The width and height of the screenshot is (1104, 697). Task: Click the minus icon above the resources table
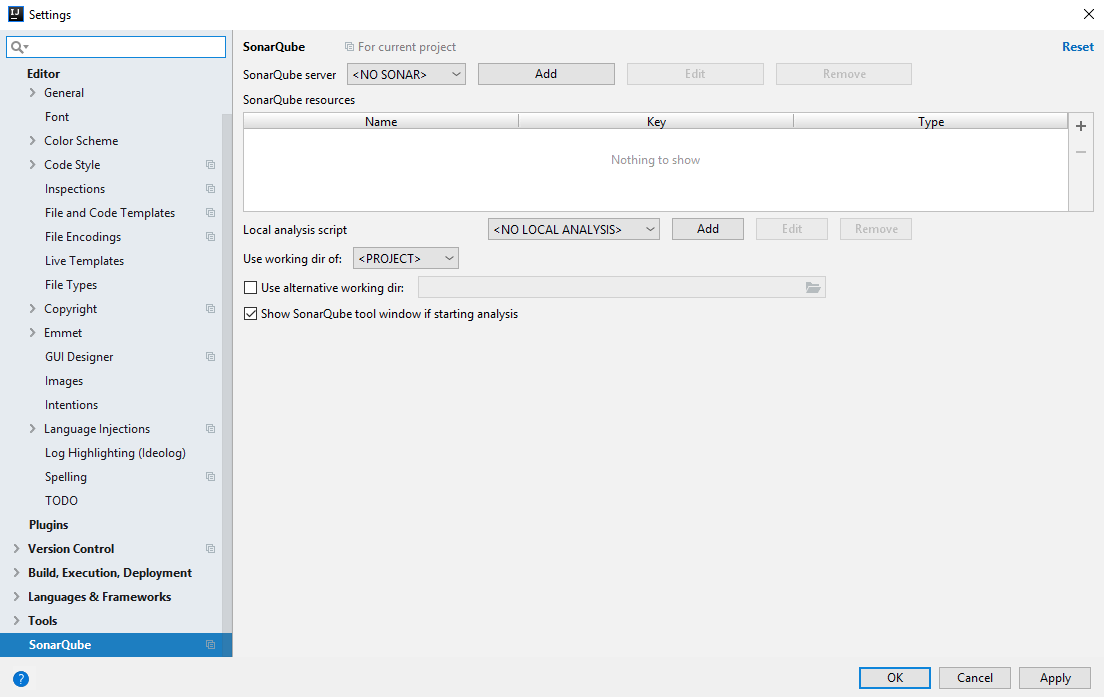coord(1080,152)
